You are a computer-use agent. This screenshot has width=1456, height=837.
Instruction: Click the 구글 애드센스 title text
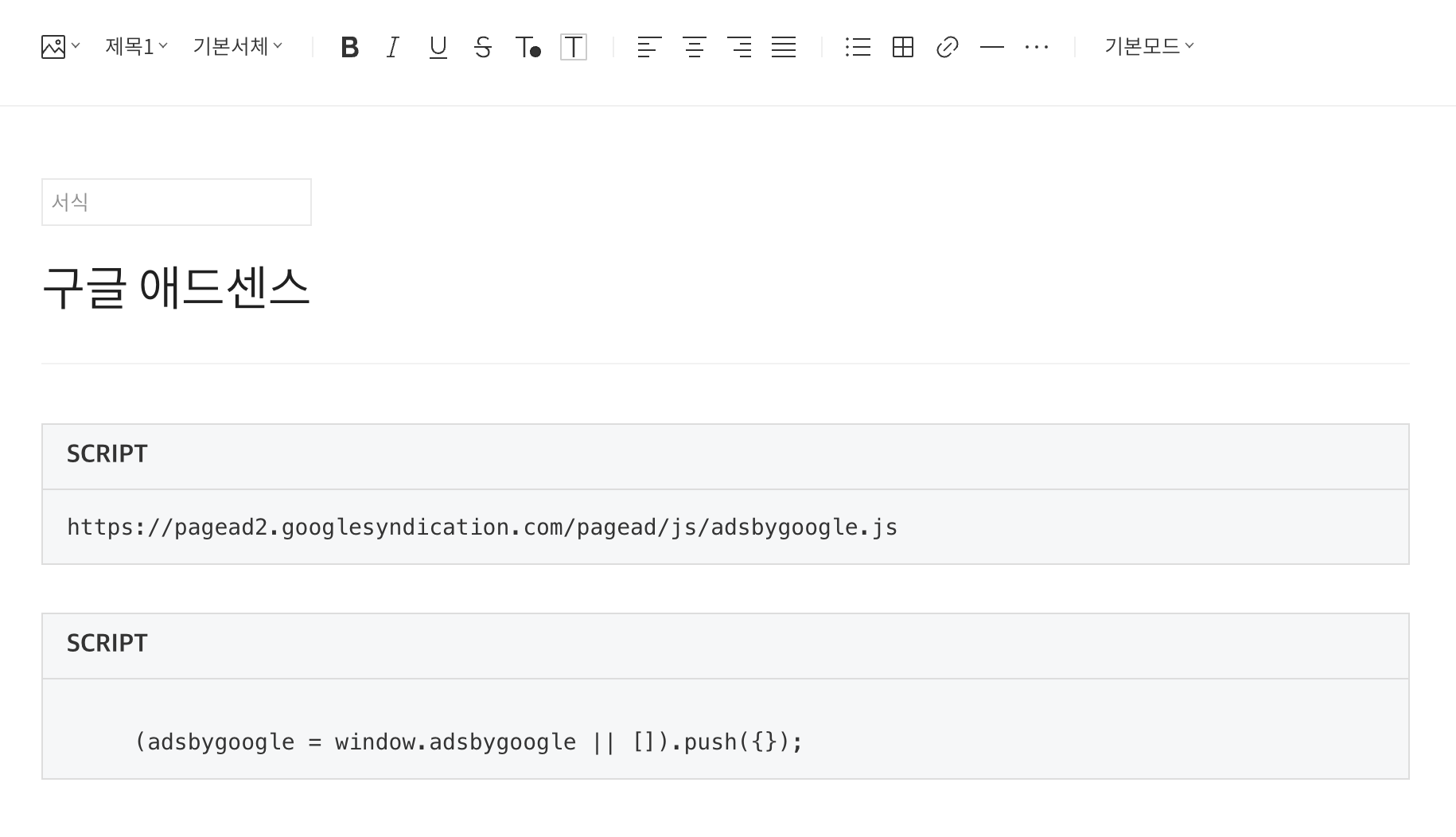[x=176, y=288]
